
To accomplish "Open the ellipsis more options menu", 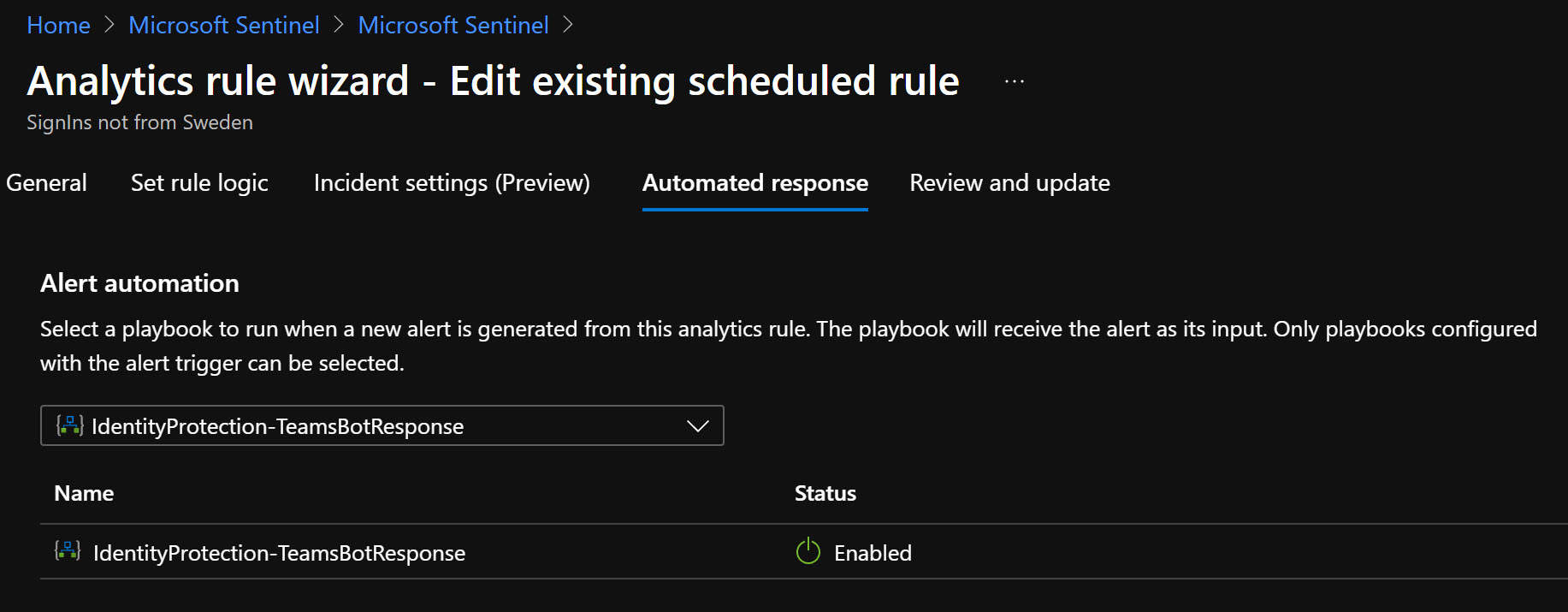I will click(x=1015, y=81).
